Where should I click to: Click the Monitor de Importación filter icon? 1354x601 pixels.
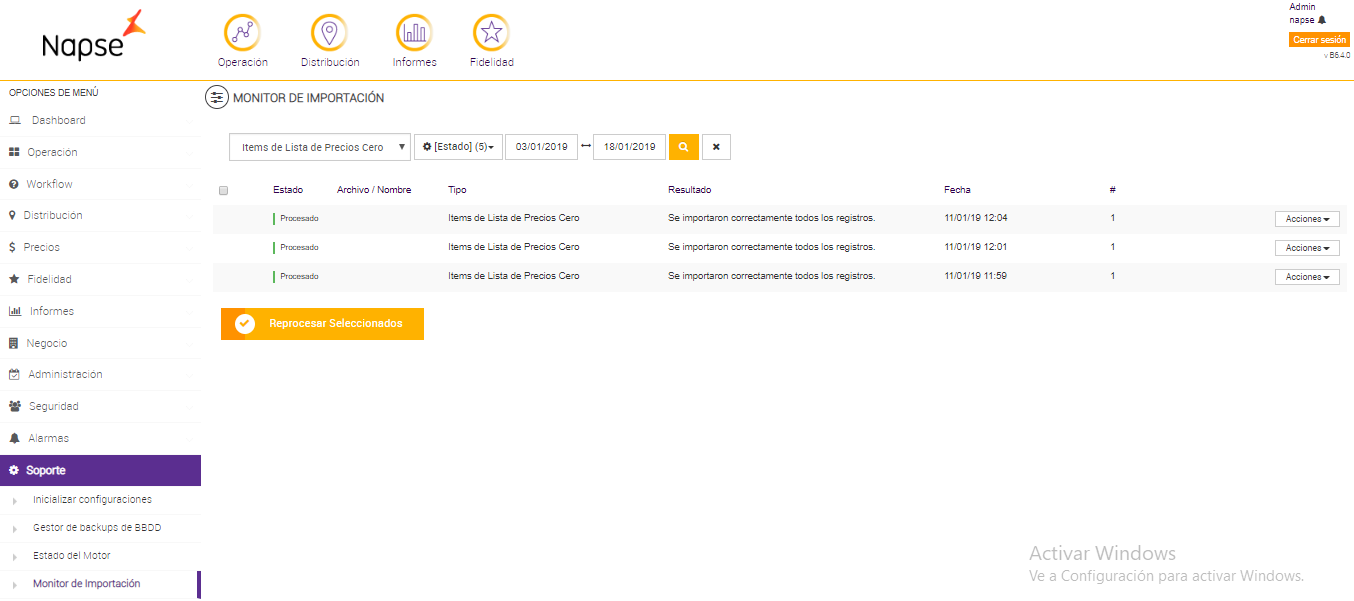(216, 98)
